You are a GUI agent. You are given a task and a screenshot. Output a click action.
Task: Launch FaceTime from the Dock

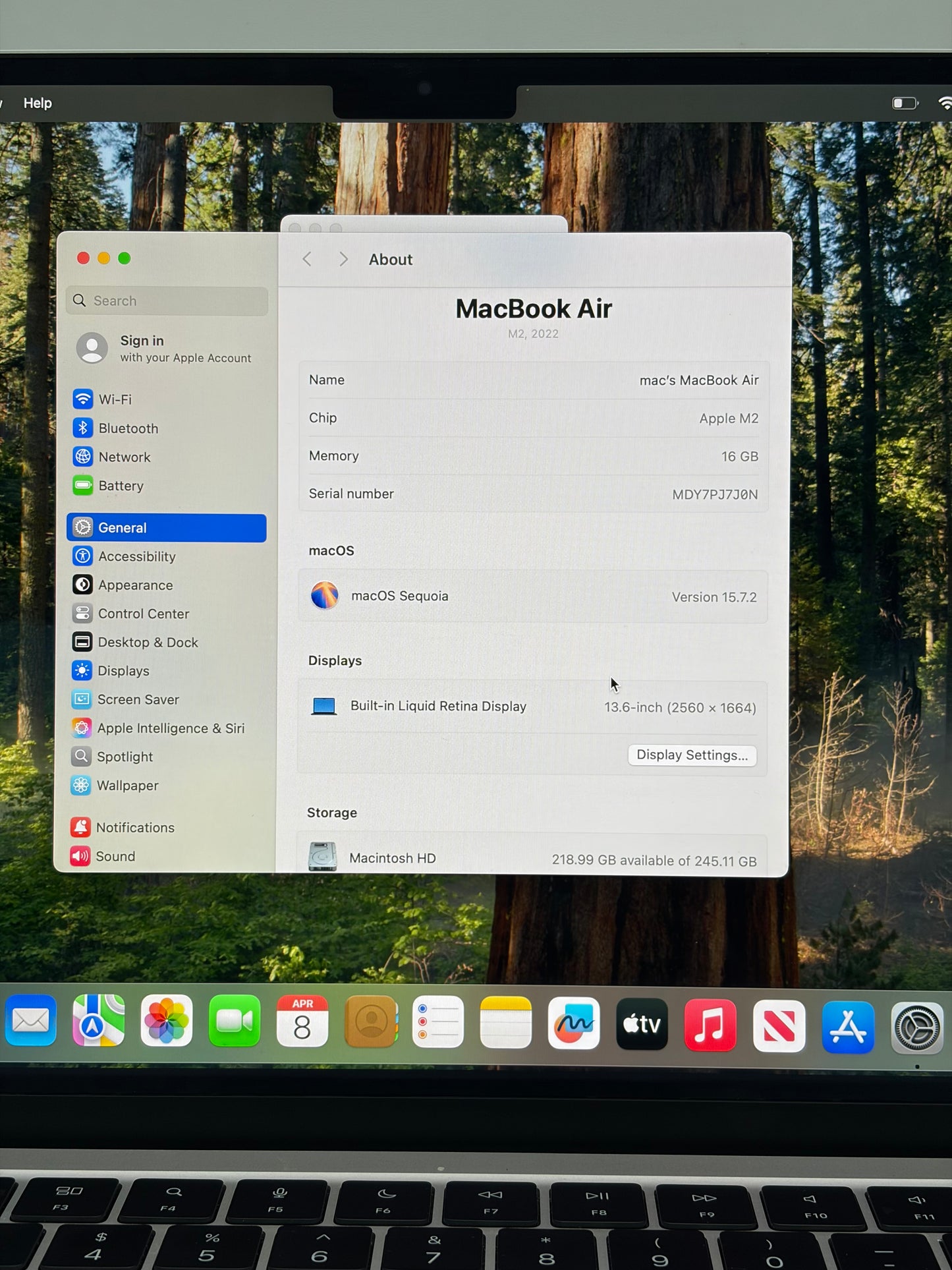235,1022
